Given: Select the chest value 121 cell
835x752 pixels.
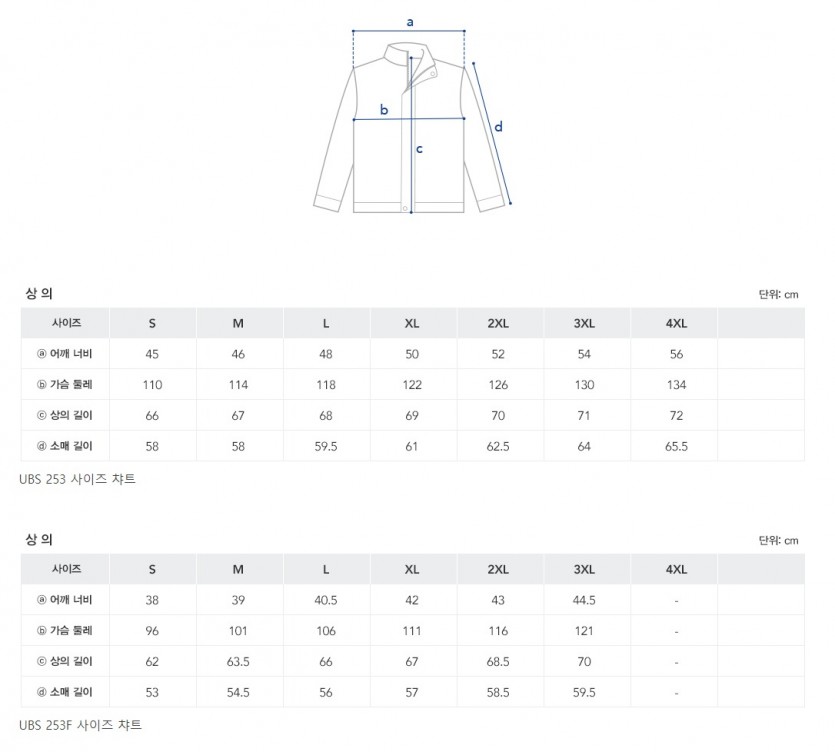Looking at the screenshot, I should [x=585, y=631].
